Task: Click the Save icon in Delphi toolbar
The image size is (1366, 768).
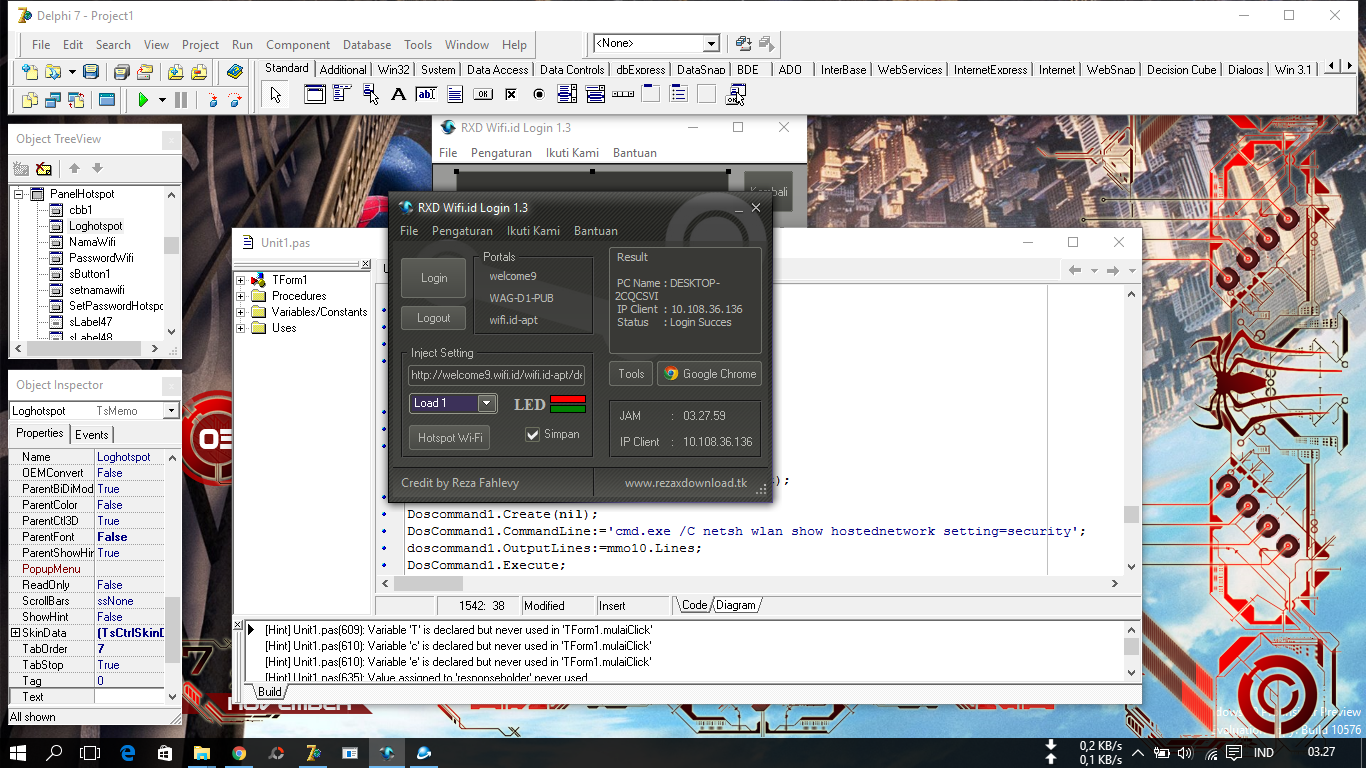Action: (x=91, y=72)
